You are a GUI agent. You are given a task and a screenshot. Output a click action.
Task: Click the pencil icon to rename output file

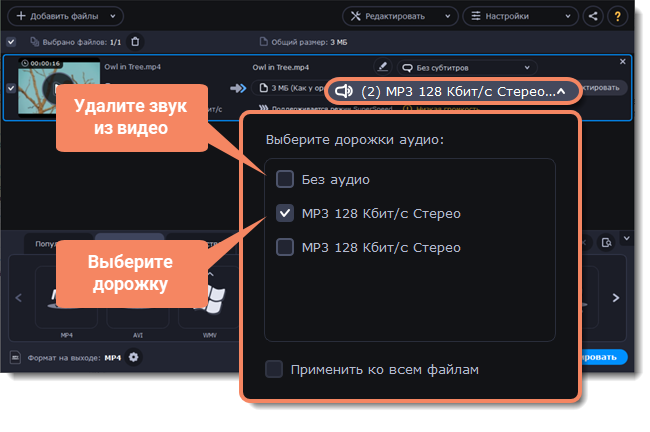pos(383,67)
